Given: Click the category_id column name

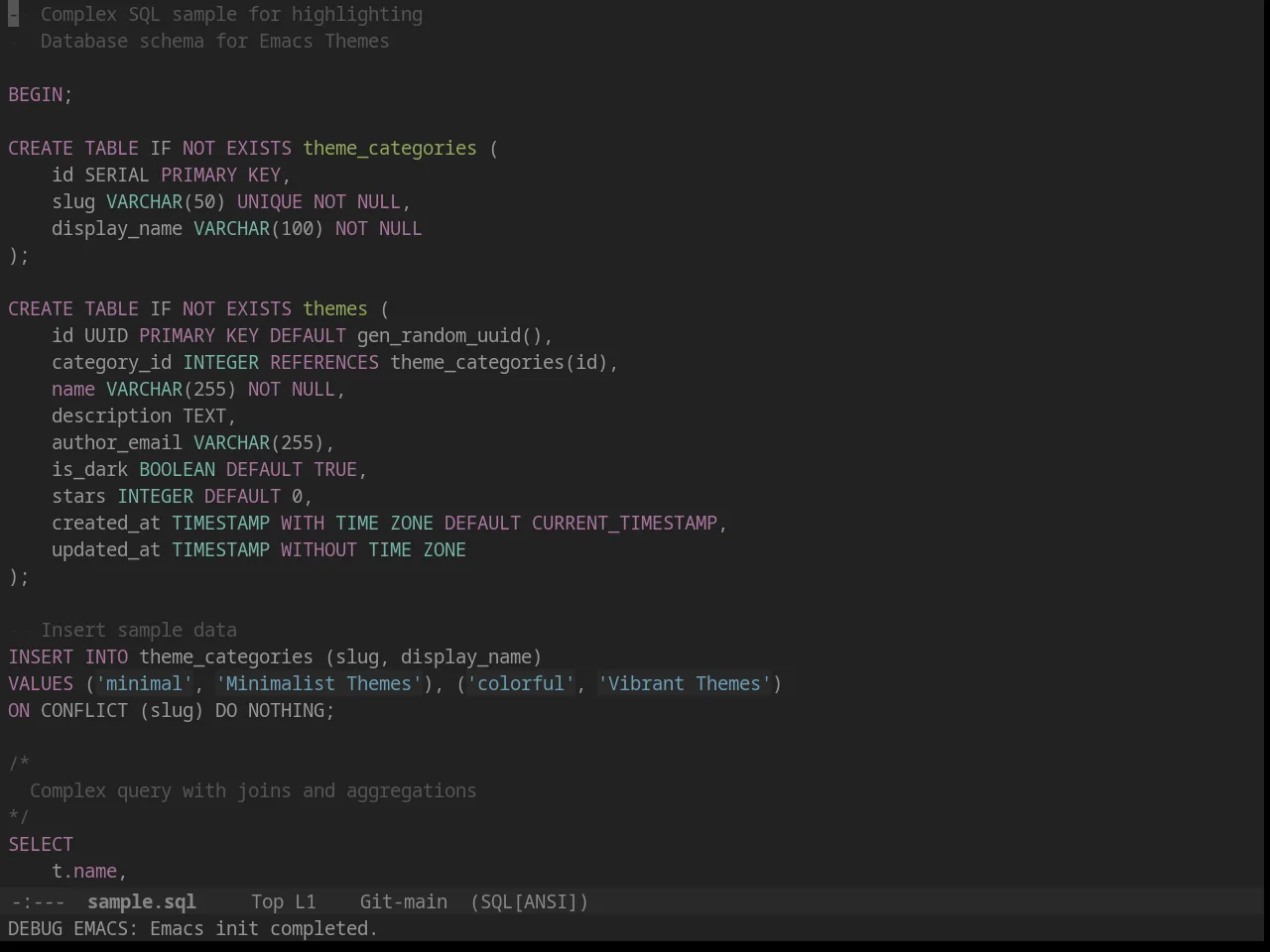Looking at the screenshot, I should tap(112, 363).
